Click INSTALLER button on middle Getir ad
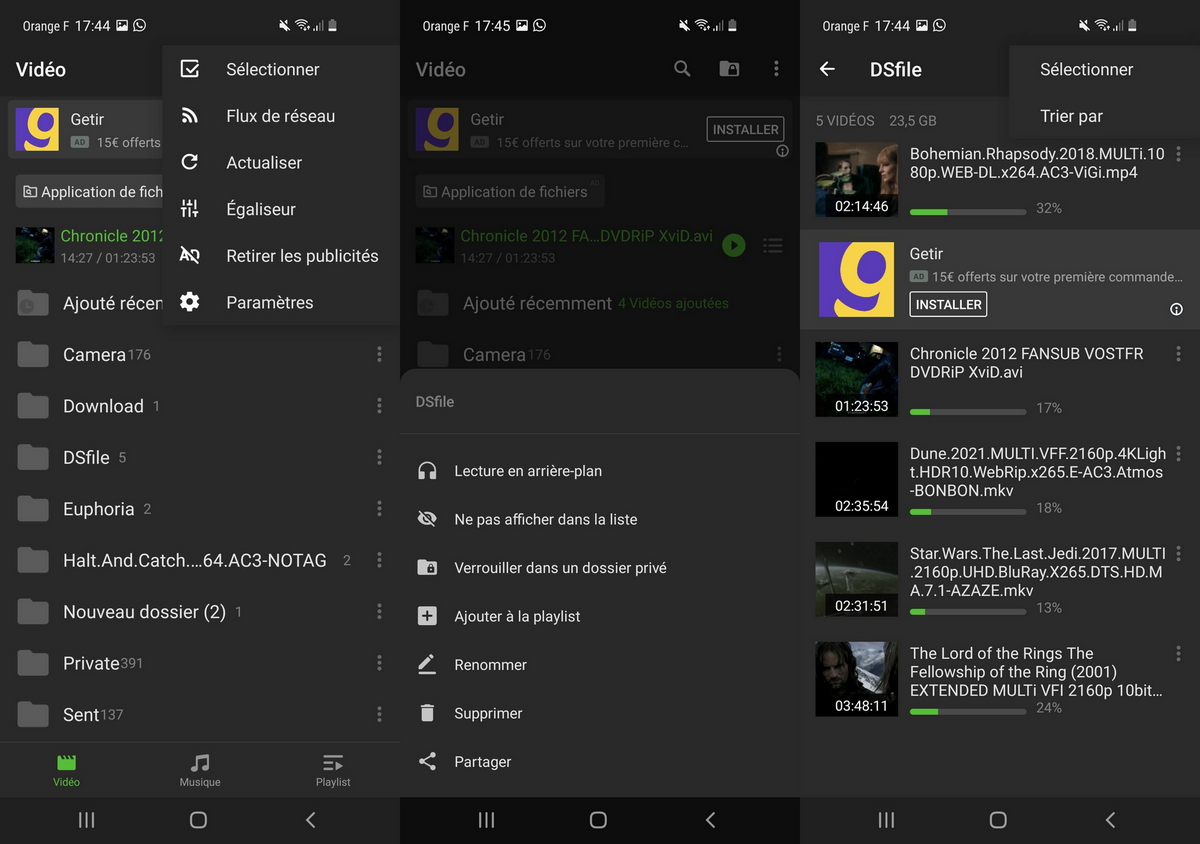The height and width of the screenshot is (844, 1200). pos(745,129)
